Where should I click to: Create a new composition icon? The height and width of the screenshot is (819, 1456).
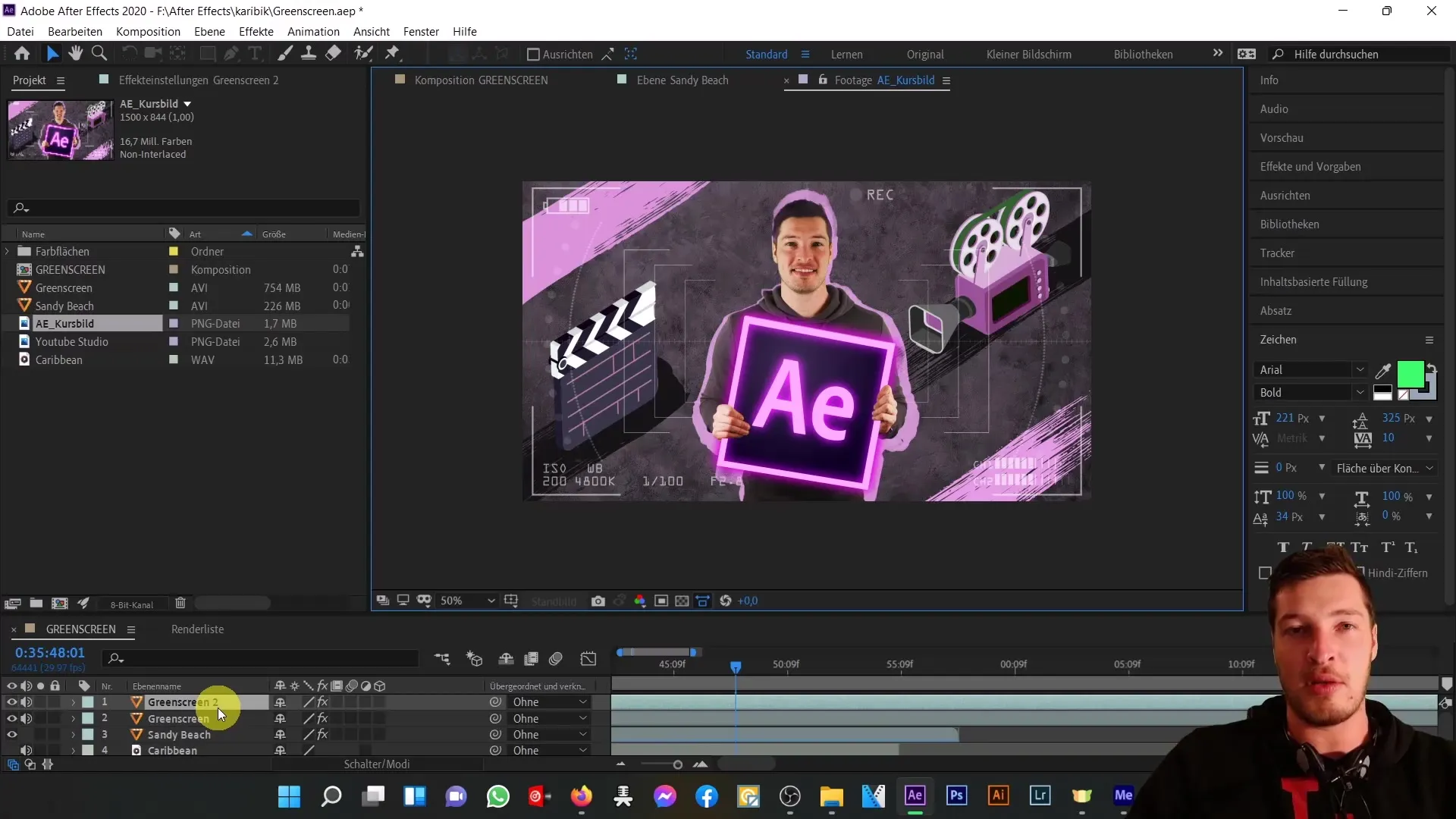[59, 604]
